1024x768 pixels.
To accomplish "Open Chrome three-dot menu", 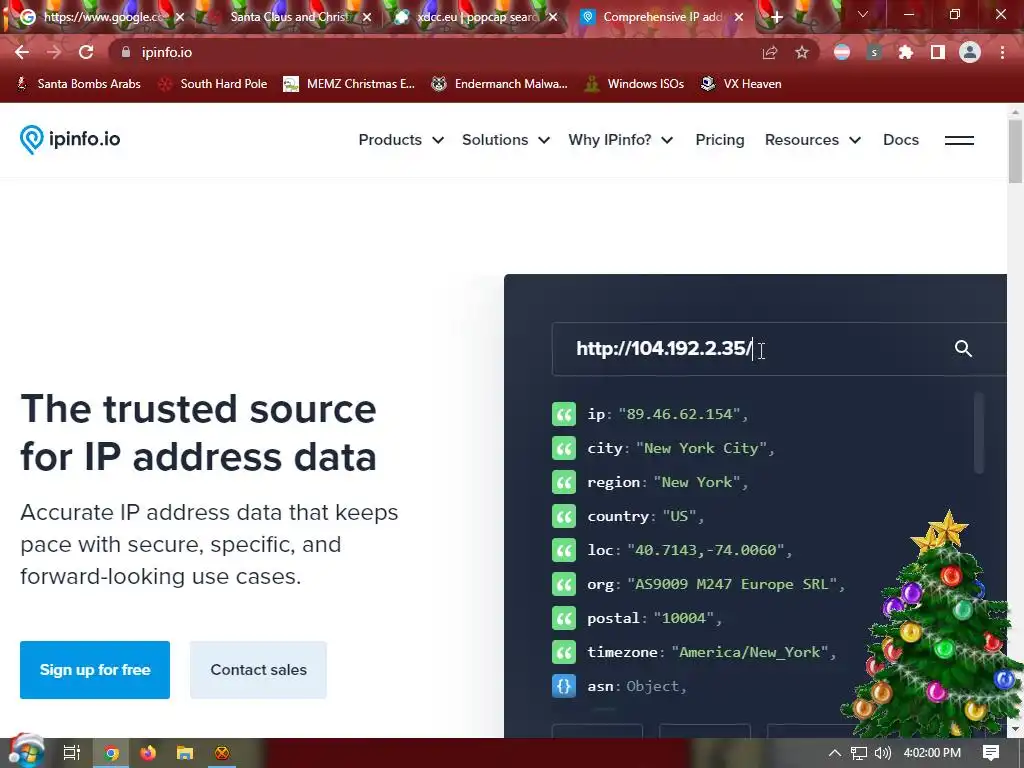I will tap(1002, 52).
